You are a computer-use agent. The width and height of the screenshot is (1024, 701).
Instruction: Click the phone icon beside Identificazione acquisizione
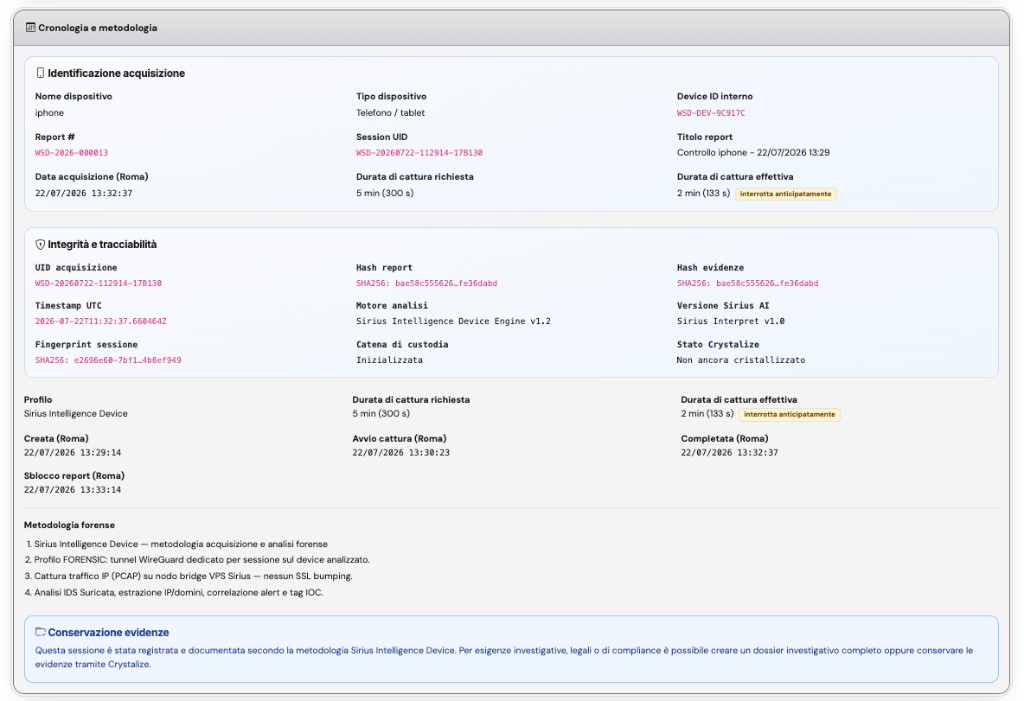[x=40, y=73]
